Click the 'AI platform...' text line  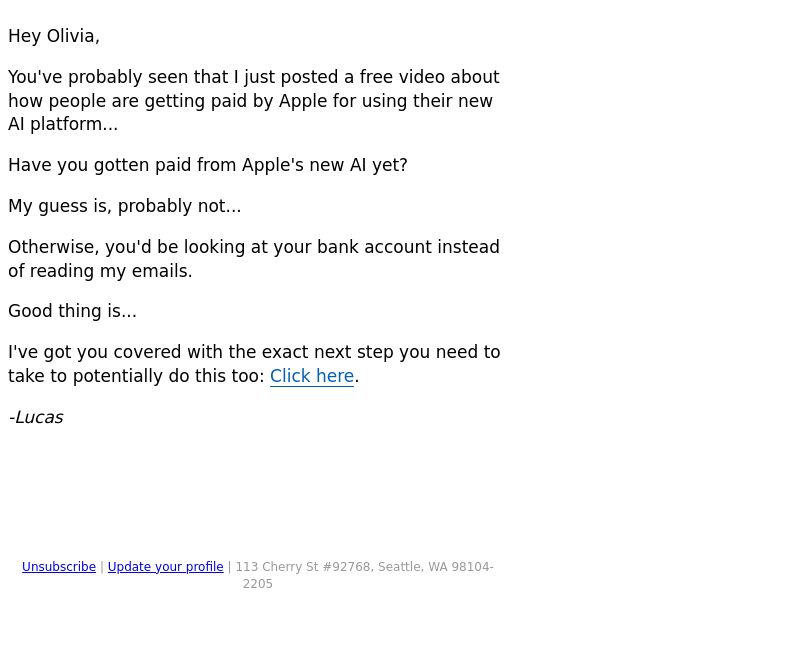[63, 124]
